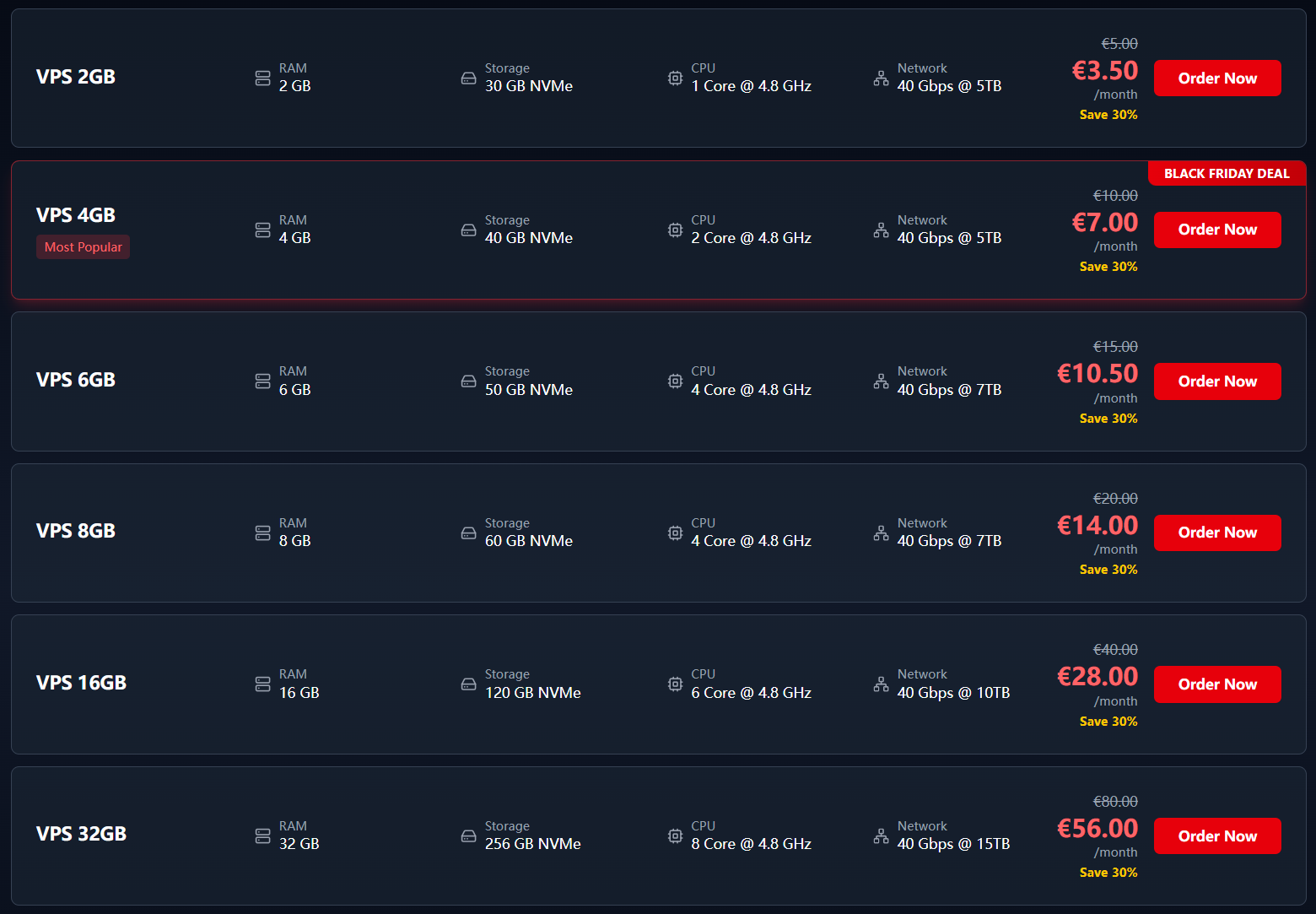1316x914 pixels.
Task: Click the Most Popular badge
Action: pos(83,246)
